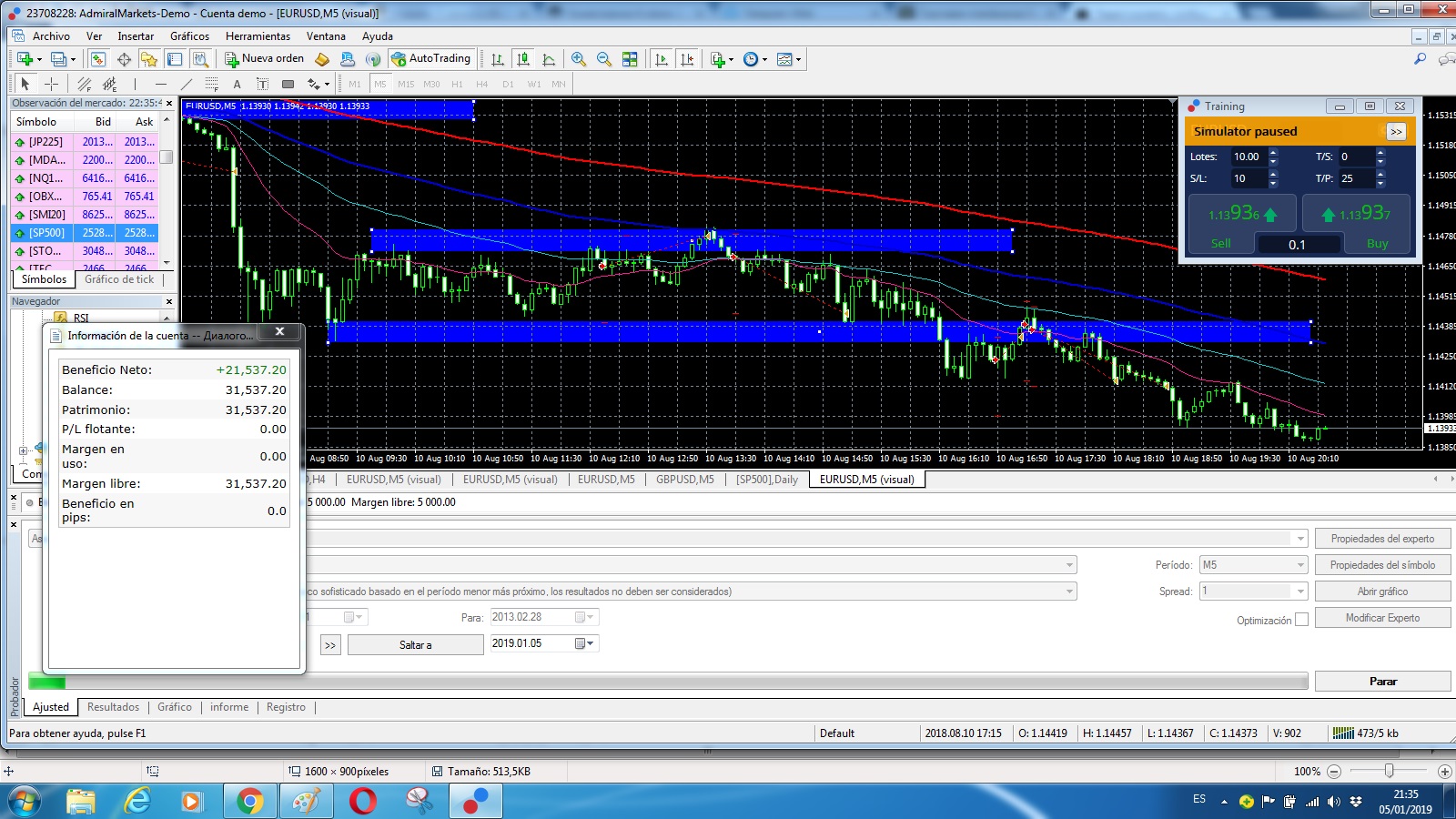Click the Parar button
This screenshot has height=819, width=1456.
click(x=1382, y=682)
